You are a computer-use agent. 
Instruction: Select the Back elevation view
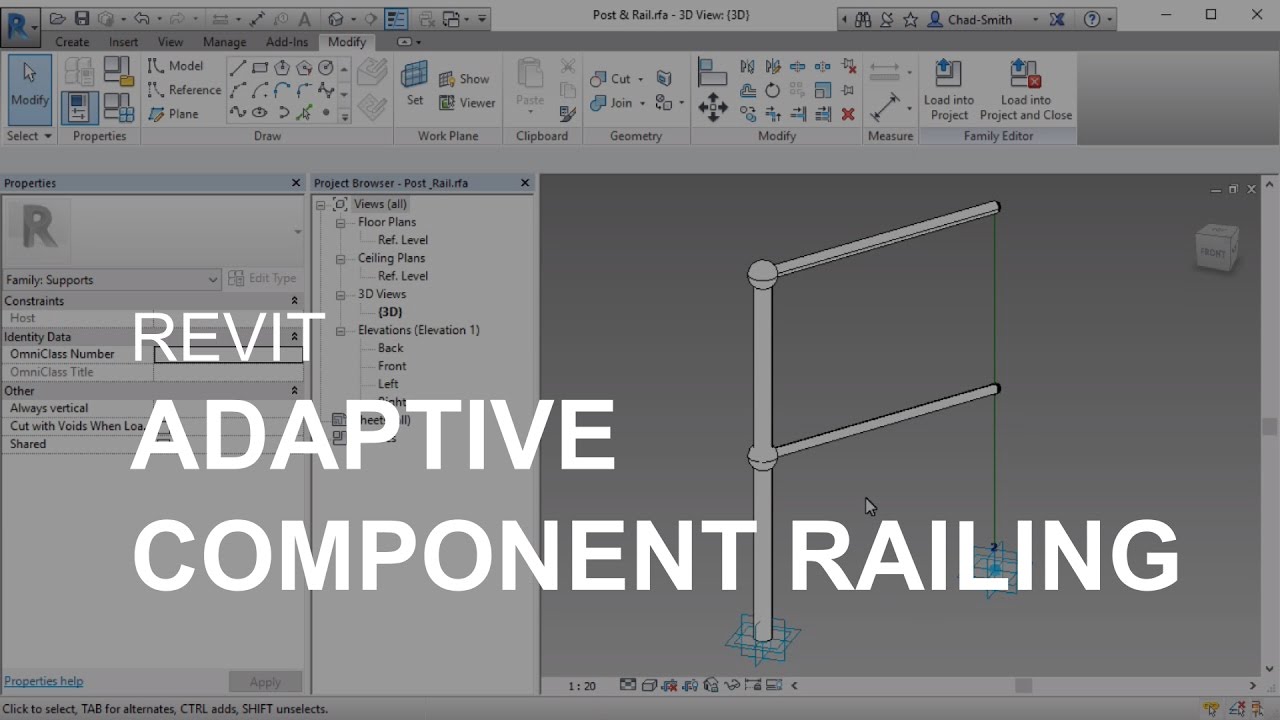pyautogui.click(x=390, y=348)
